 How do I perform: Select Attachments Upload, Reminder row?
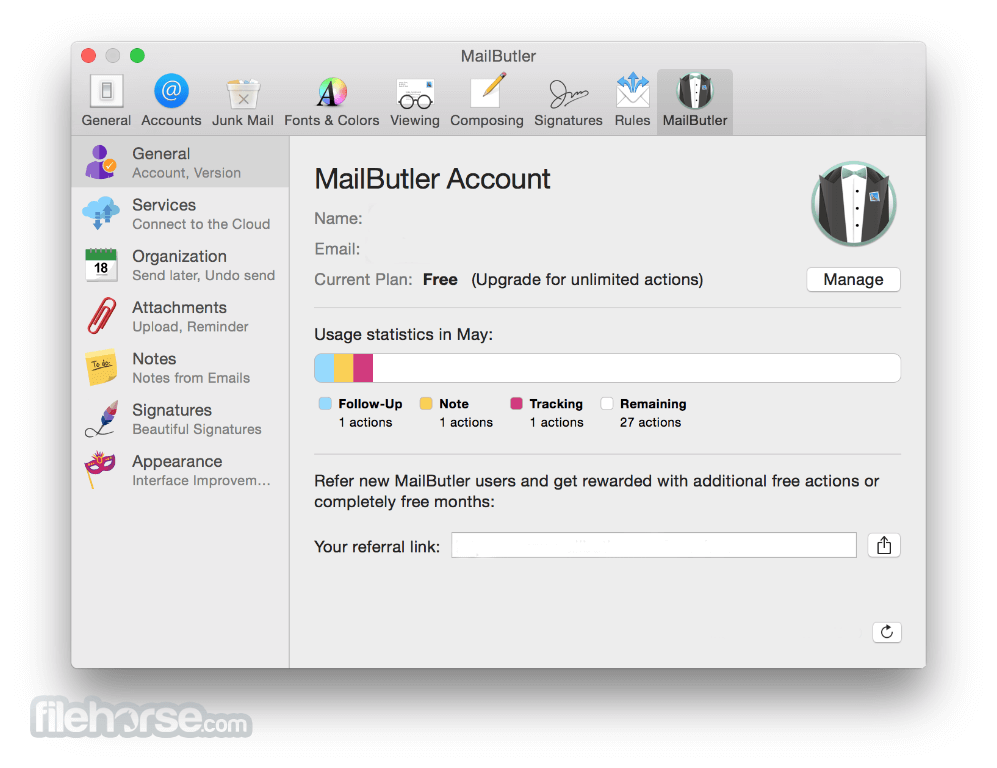pos(181,316)
